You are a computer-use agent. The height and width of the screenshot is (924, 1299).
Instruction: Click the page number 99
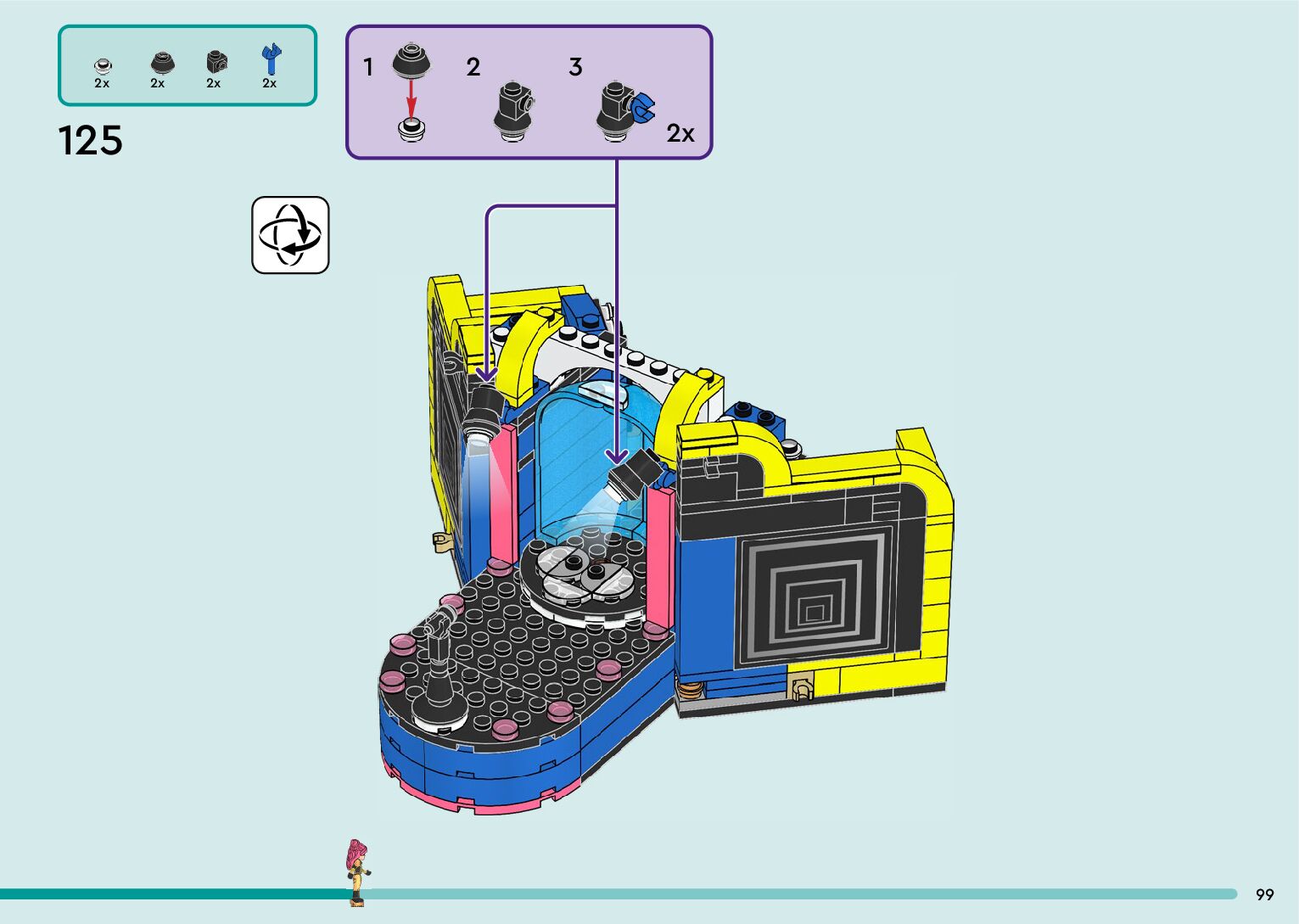[x=1264, y=894]
